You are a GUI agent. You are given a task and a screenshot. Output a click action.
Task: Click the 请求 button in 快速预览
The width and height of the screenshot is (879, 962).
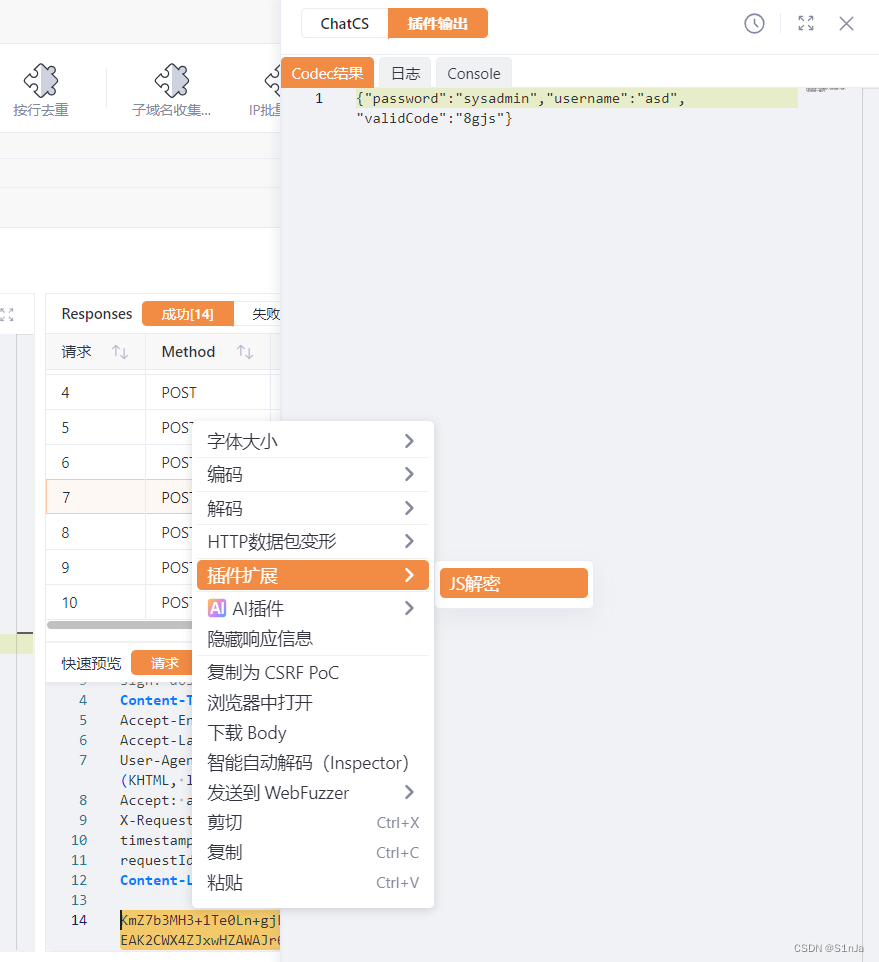pyautogui.click(x=164, y=663)
